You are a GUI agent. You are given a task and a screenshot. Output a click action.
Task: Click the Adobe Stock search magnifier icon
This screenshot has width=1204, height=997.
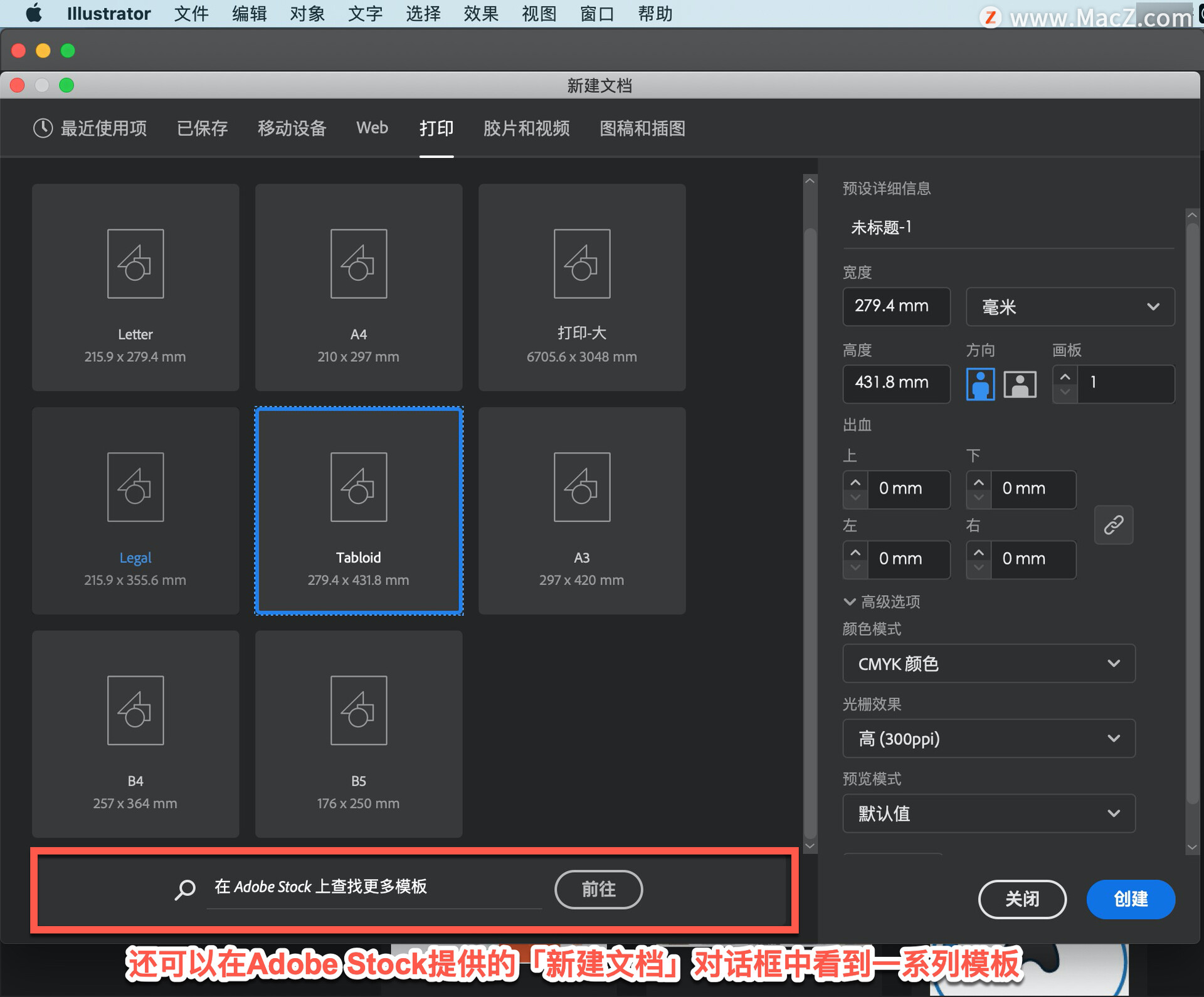[185, 889]
